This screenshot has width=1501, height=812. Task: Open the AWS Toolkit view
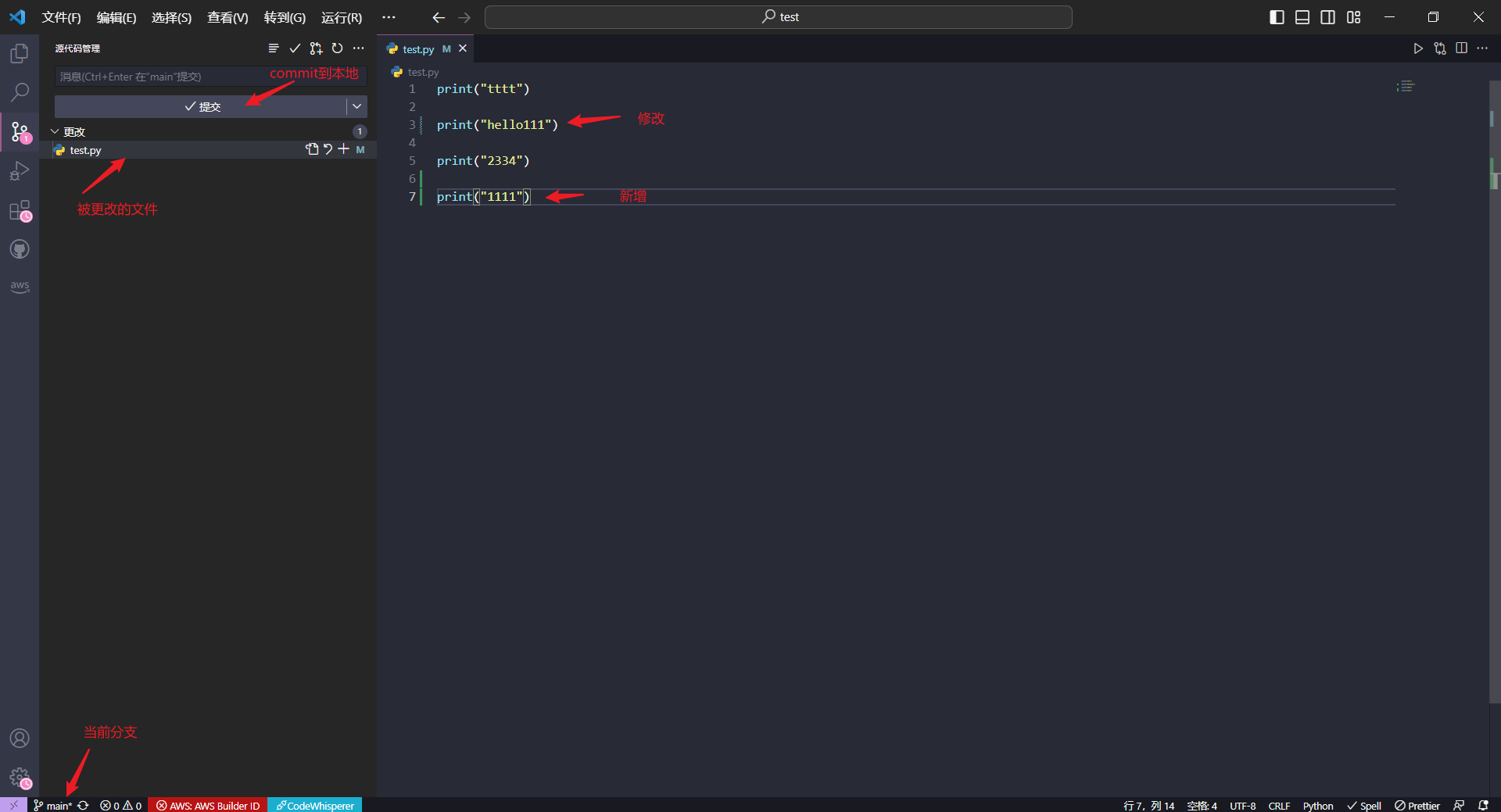(20, 287)
